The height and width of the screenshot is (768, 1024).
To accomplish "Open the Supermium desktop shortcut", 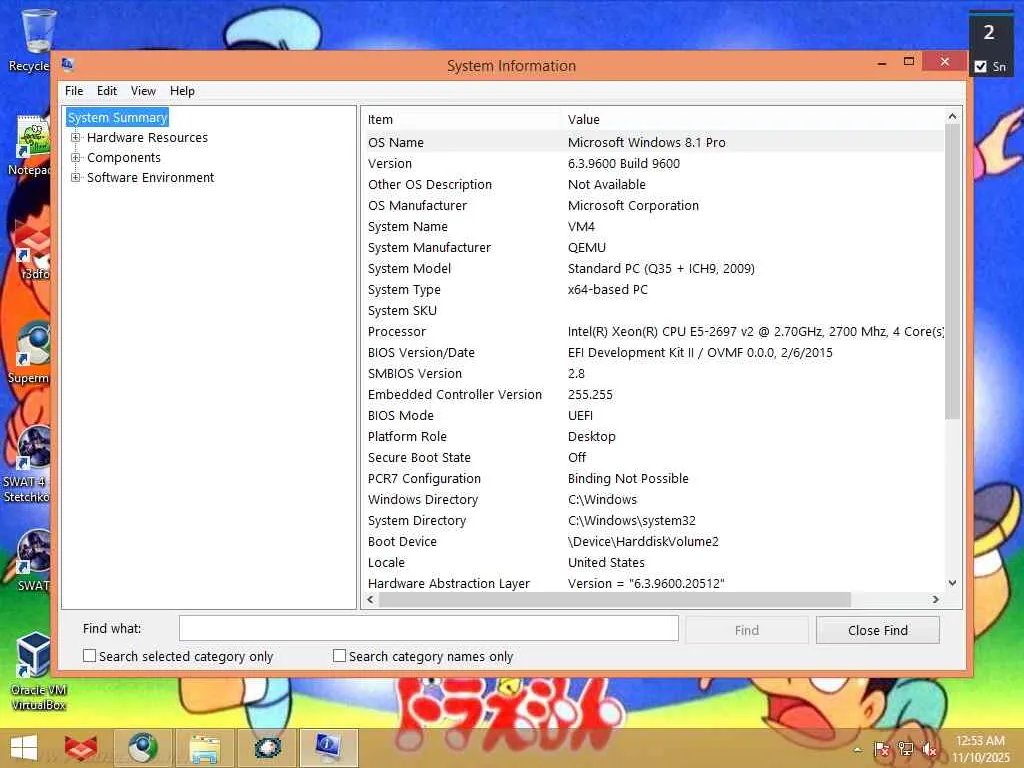I will tap(31, 353).
